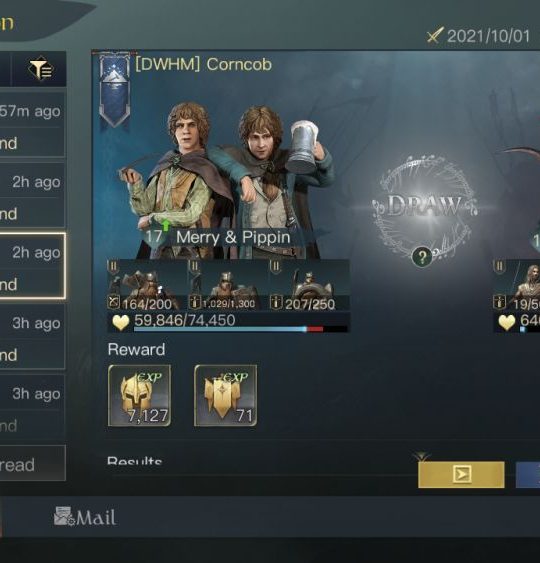Open the second 3h ago report
Image resolution: width=540 pixels, height=563 pixels.
(x=32, y=407)
